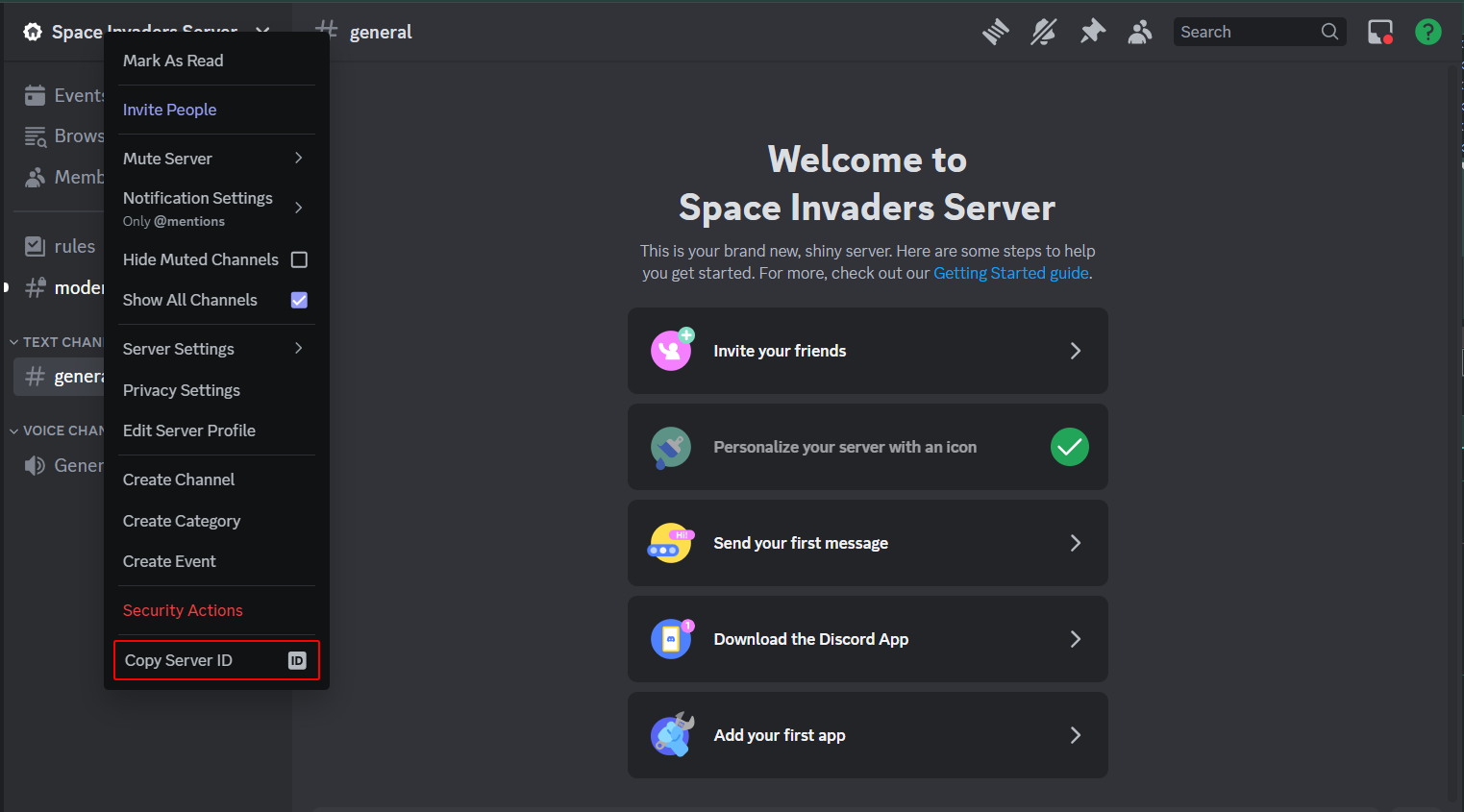Open the Download the Discord App chevron
Image resolution: width=1464 pixels, height=812 pixels.
1076,639
